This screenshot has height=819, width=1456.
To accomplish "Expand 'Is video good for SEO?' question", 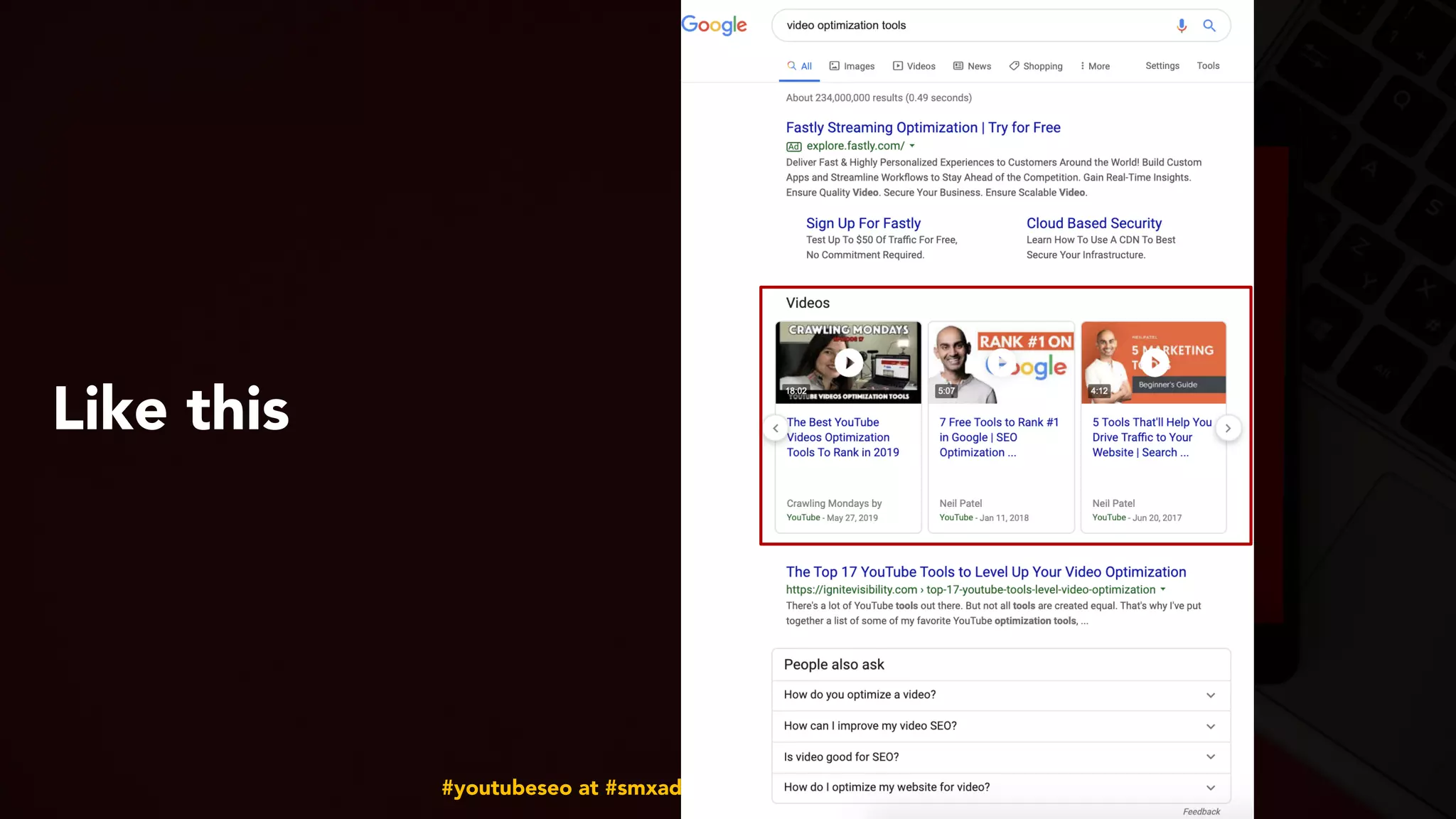I will tap(1210, 757).
